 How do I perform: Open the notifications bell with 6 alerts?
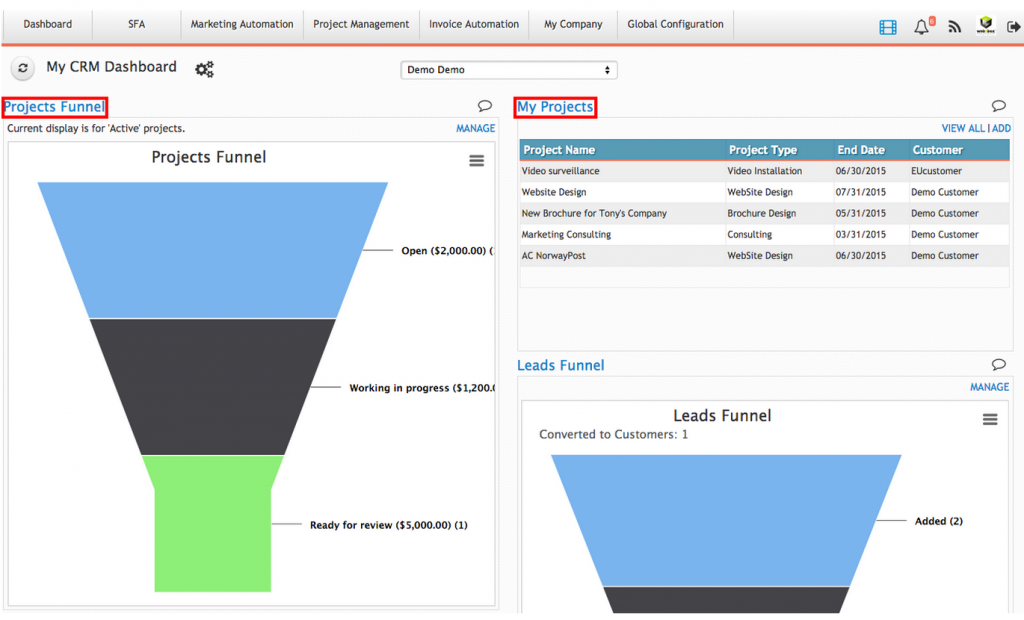pos(921,27)
